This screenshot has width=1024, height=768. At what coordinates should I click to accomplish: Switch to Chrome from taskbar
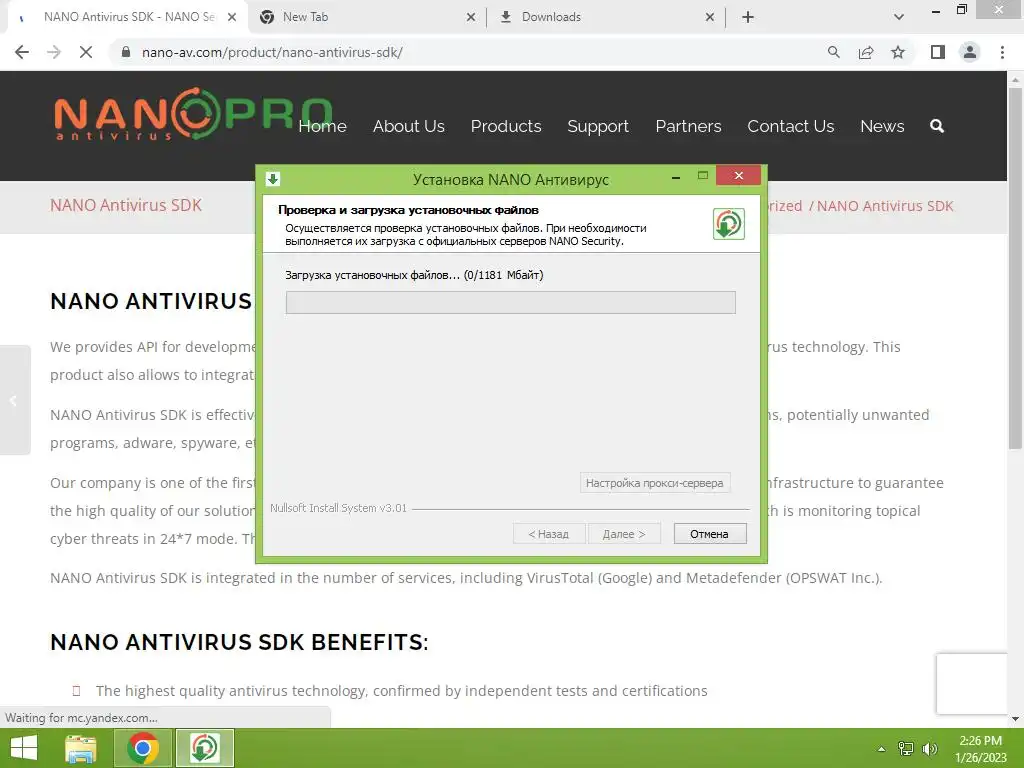tap(143, 748)
